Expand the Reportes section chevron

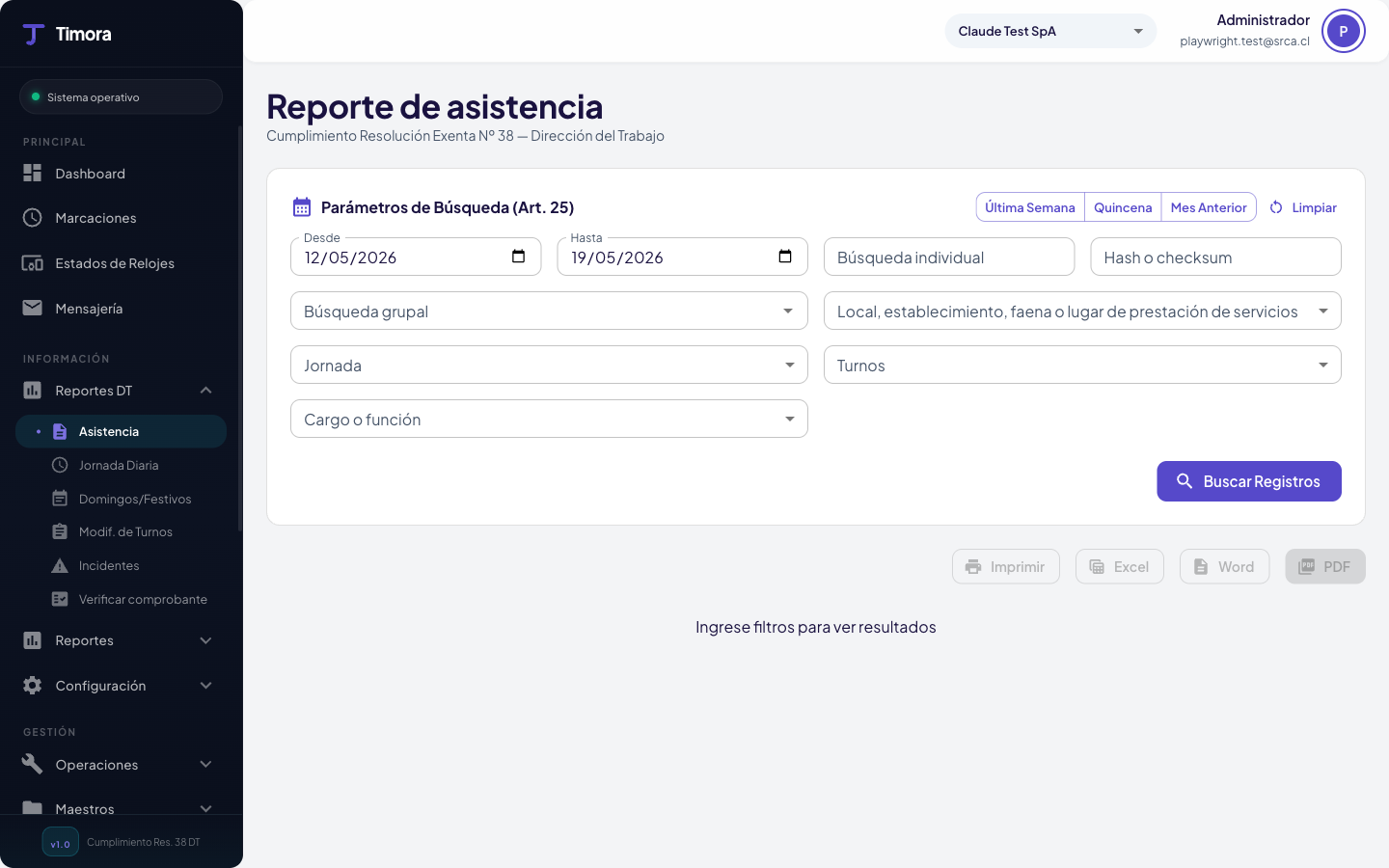click(205, 640)
